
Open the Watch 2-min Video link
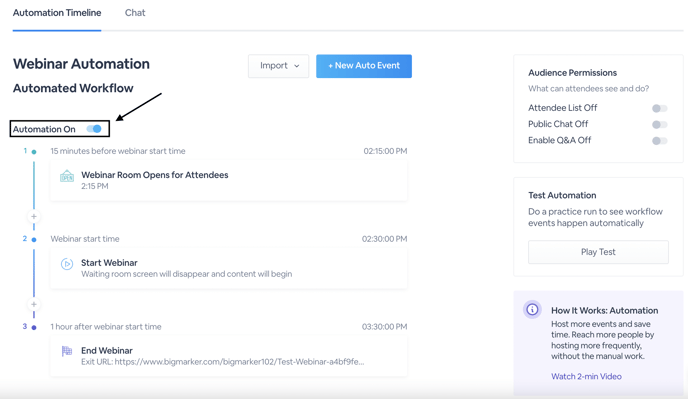coord(586,376)
